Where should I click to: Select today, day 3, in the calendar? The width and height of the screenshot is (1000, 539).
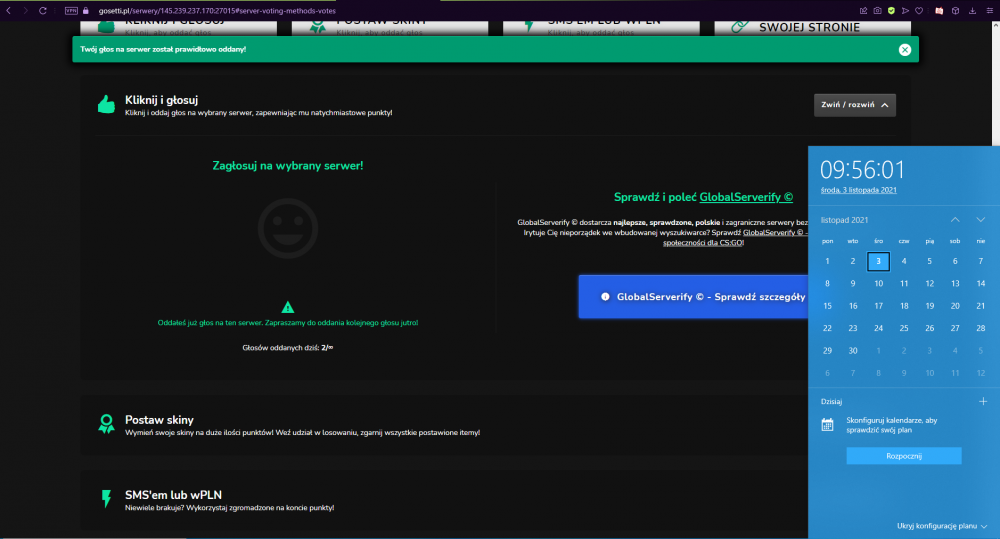878,261
